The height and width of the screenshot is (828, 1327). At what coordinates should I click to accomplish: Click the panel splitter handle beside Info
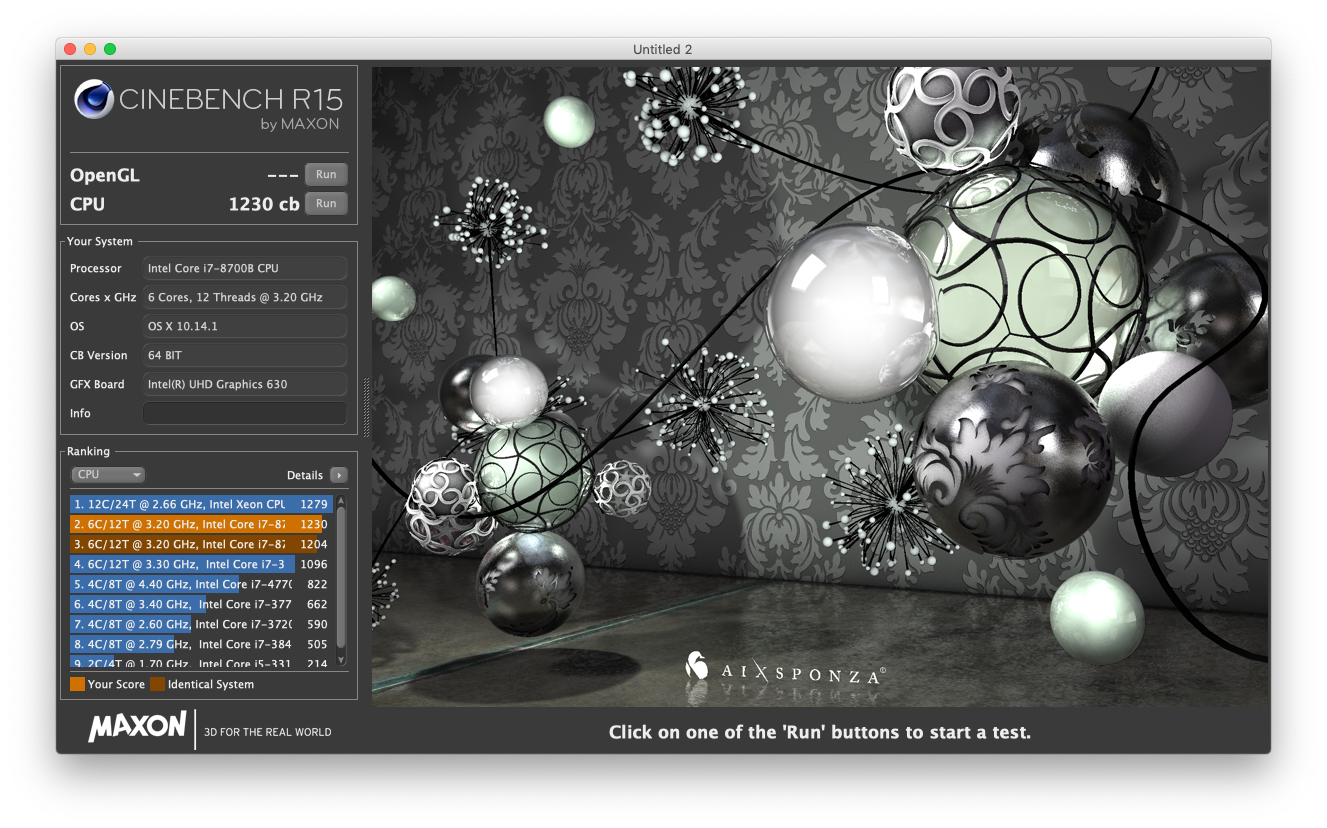pos(365,407)
